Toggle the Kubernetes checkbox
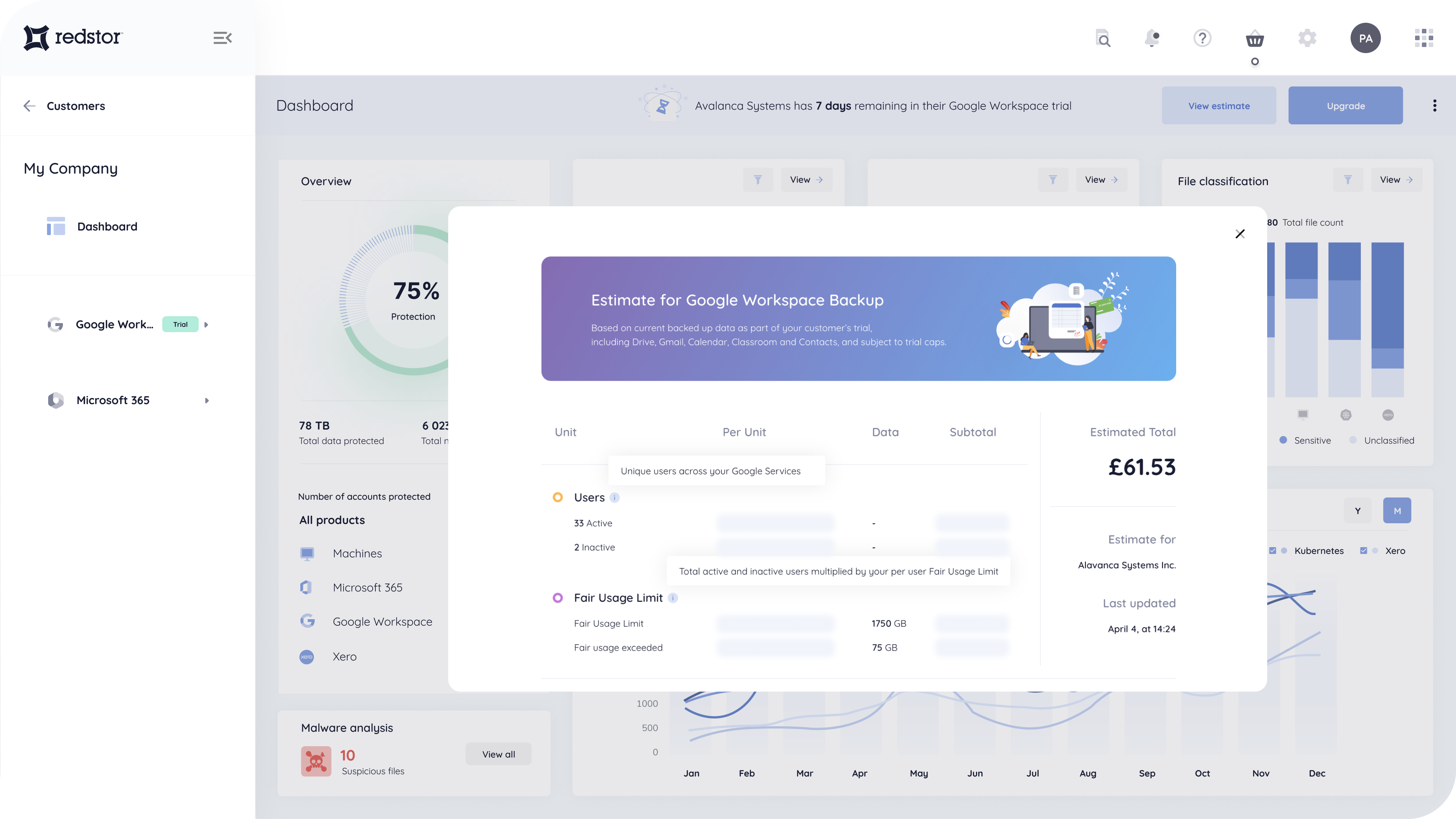 click(x=1272, y=551)
